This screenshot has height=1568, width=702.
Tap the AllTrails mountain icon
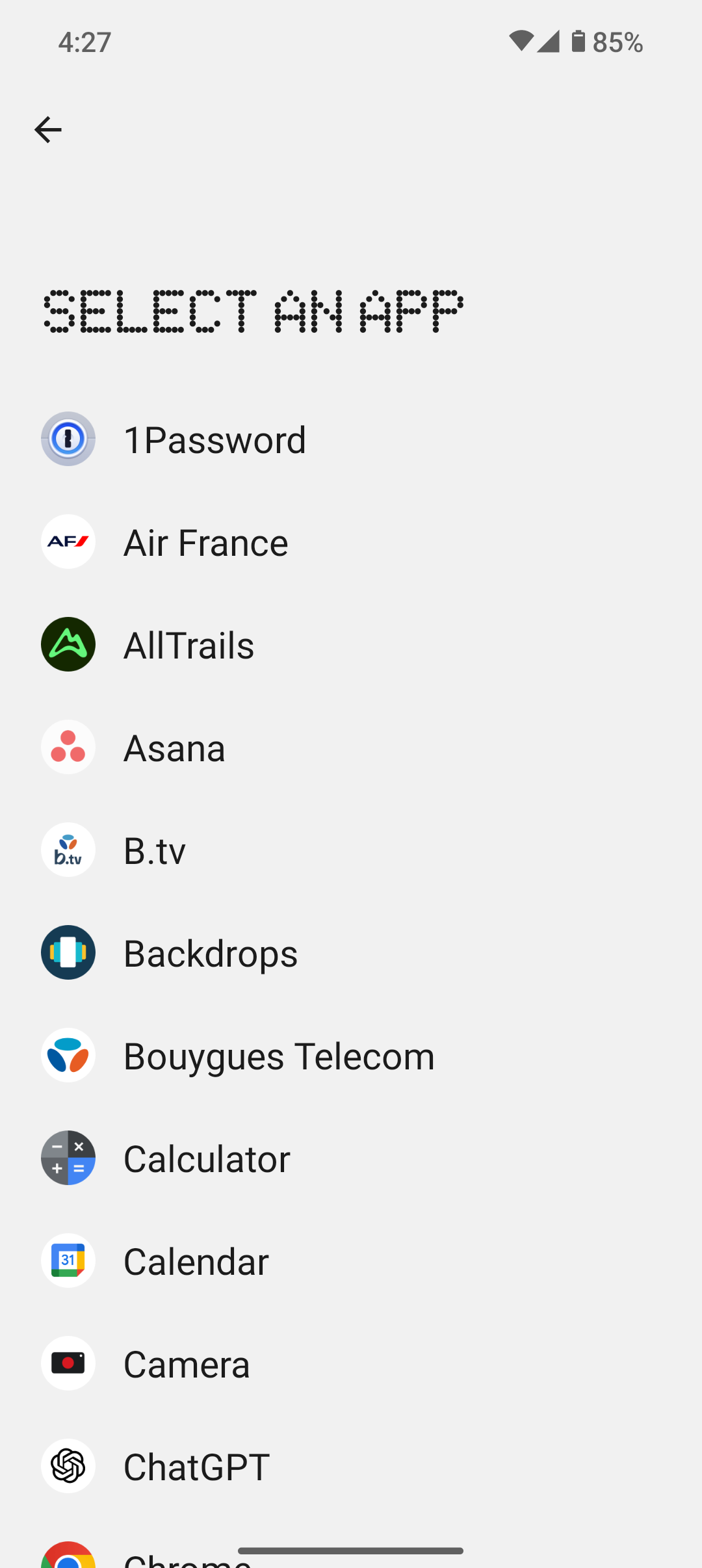[x=68, y=644]
